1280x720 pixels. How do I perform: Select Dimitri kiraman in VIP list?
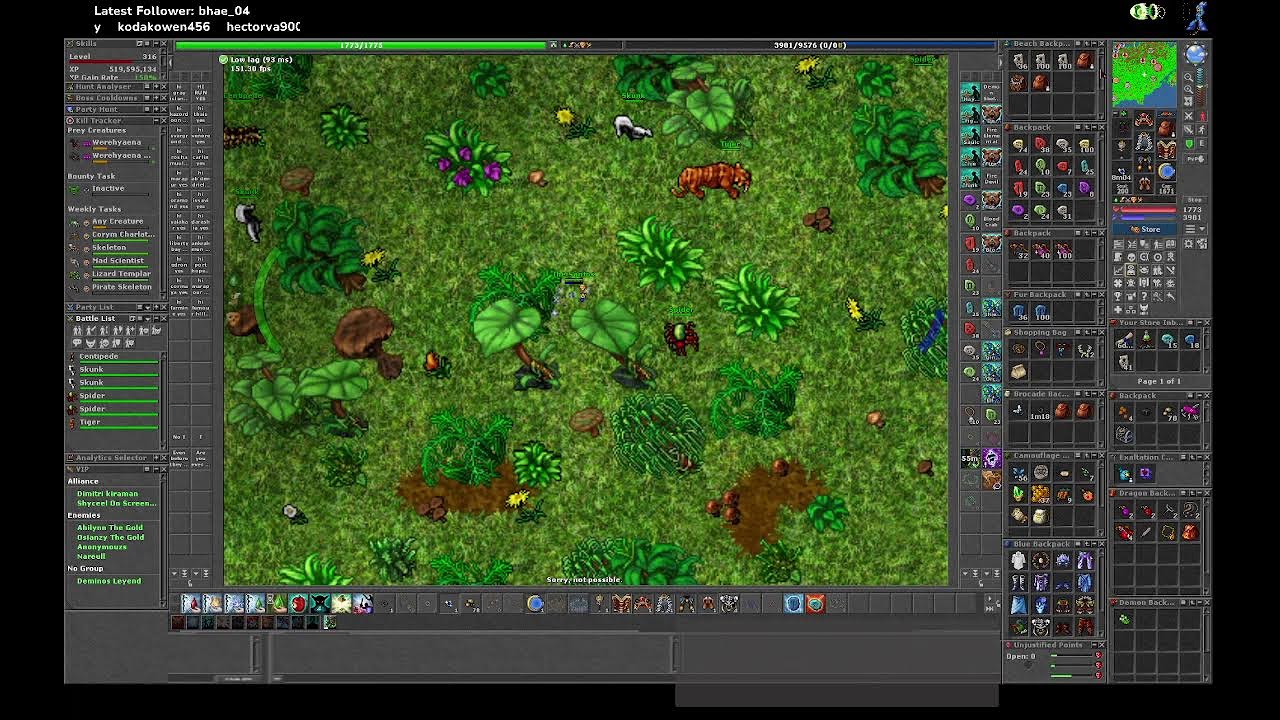tap(107, 494)
